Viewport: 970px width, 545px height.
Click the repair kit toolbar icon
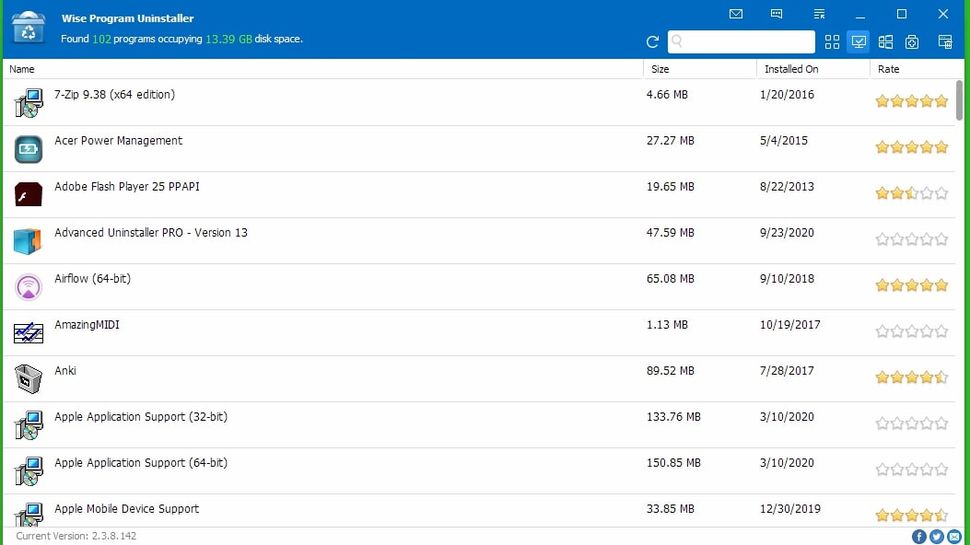(912, 42)
